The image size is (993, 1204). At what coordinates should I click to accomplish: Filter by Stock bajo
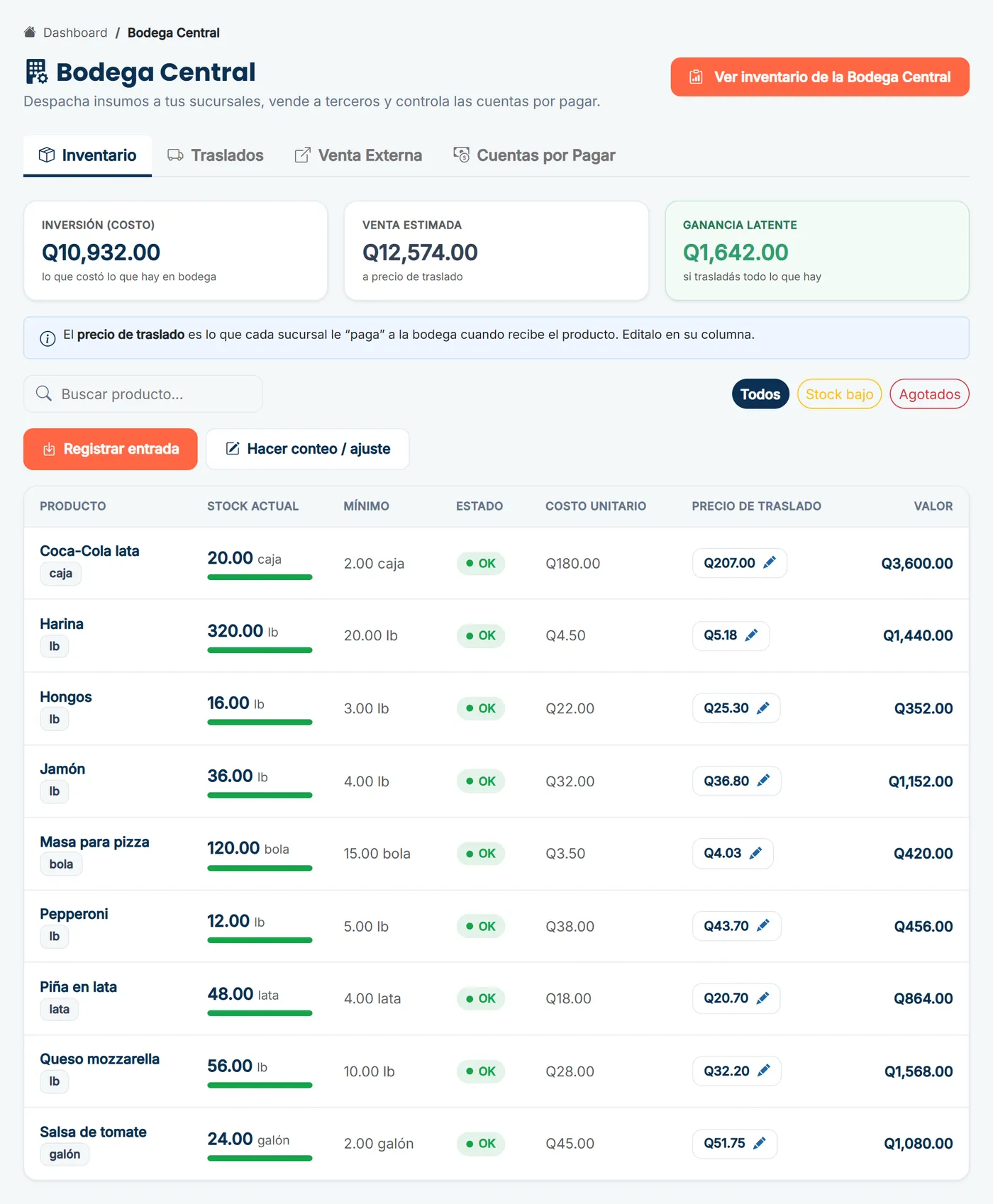tap(839, 394)
